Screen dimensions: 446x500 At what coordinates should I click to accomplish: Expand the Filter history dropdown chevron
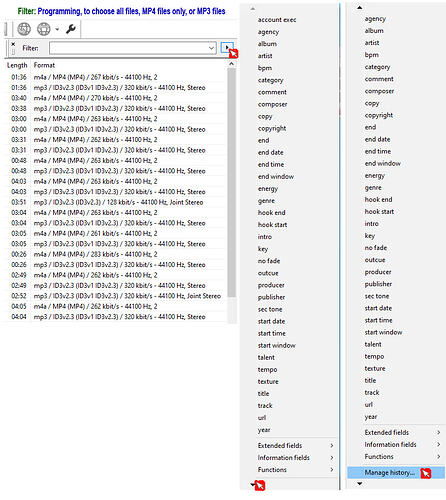pyautogui.click(x=211, y=48)
